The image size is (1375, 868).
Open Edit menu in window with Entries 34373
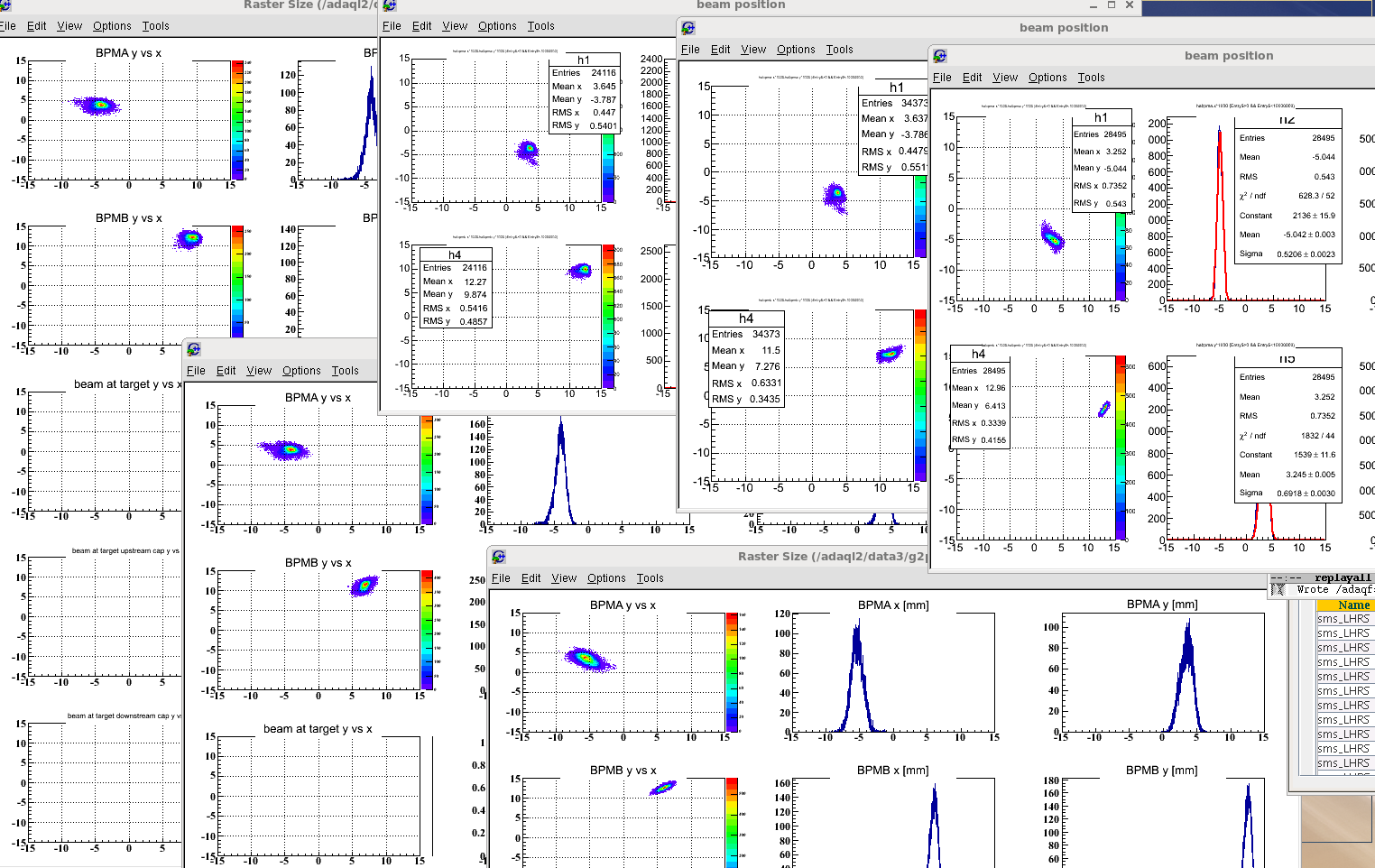(721, 50)
